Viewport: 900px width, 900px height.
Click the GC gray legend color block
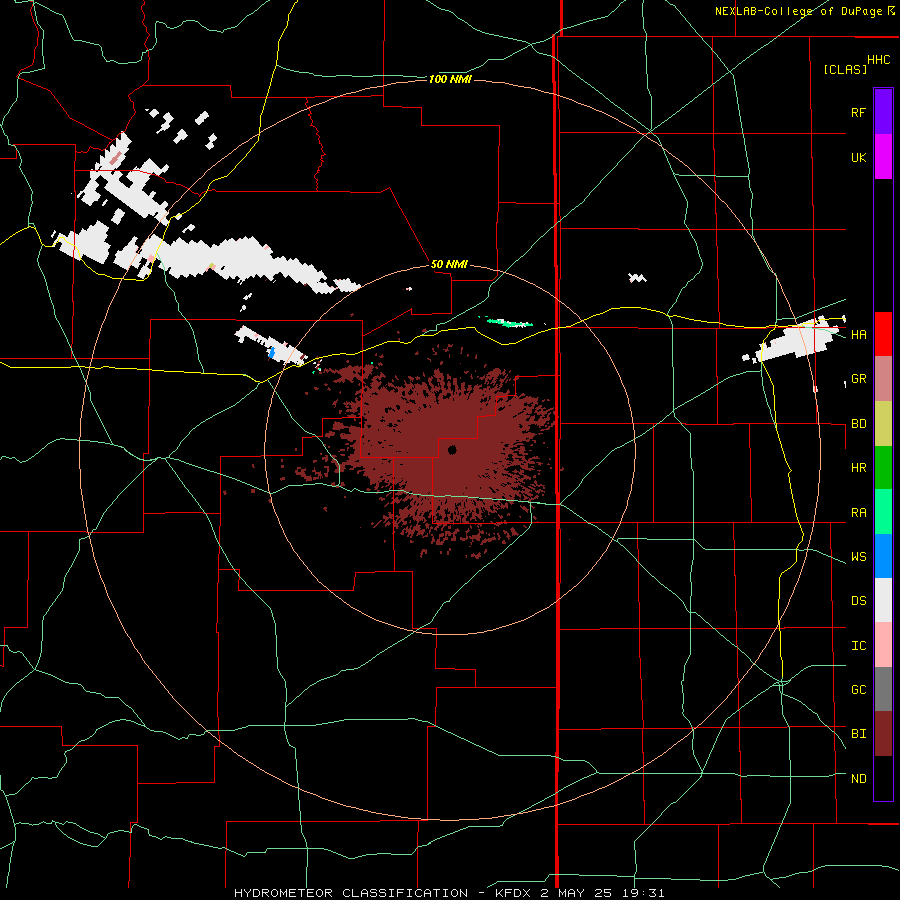(883, 689)
